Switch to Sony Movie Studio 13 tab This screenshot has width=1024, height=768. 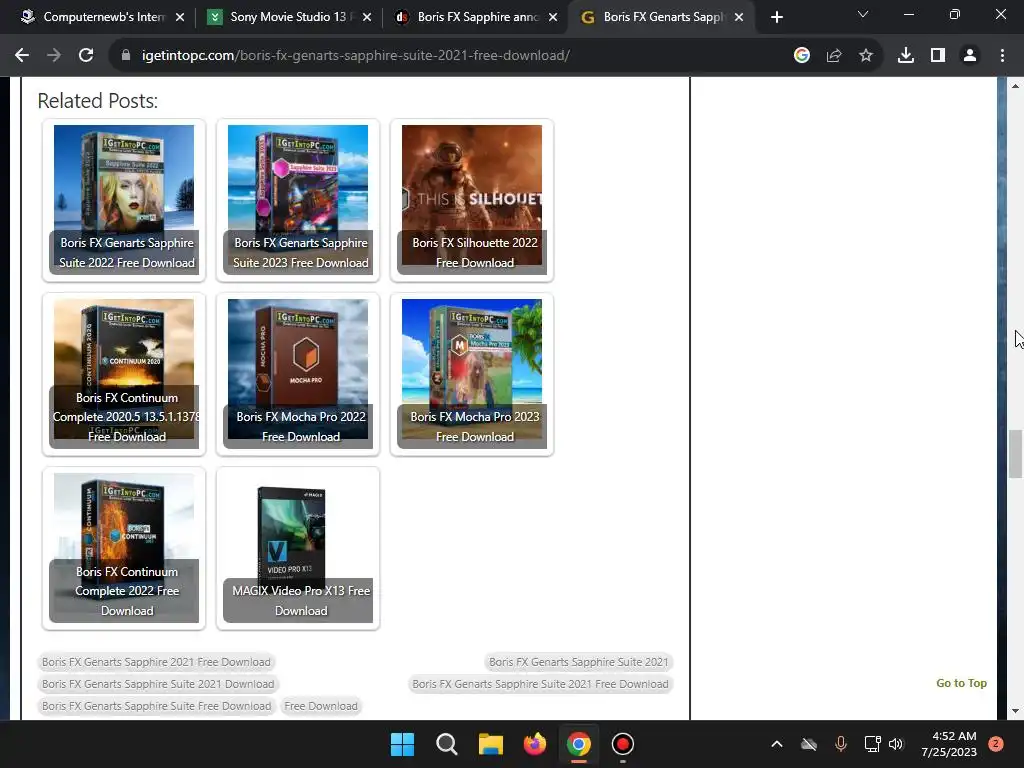pos(287,17)
